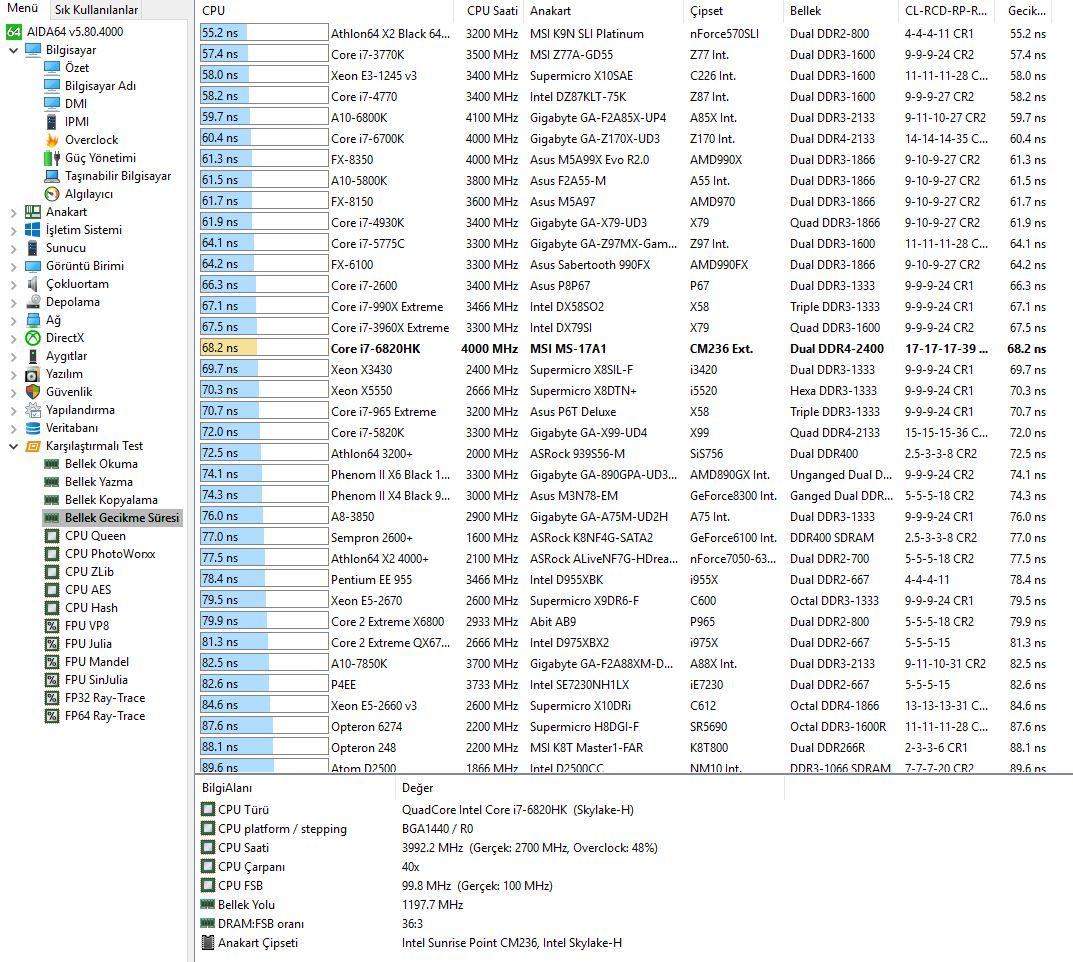Select the Xeon E5-2670 result row
The width and height of the screenshot is (1073, 962).
(623, 600)
